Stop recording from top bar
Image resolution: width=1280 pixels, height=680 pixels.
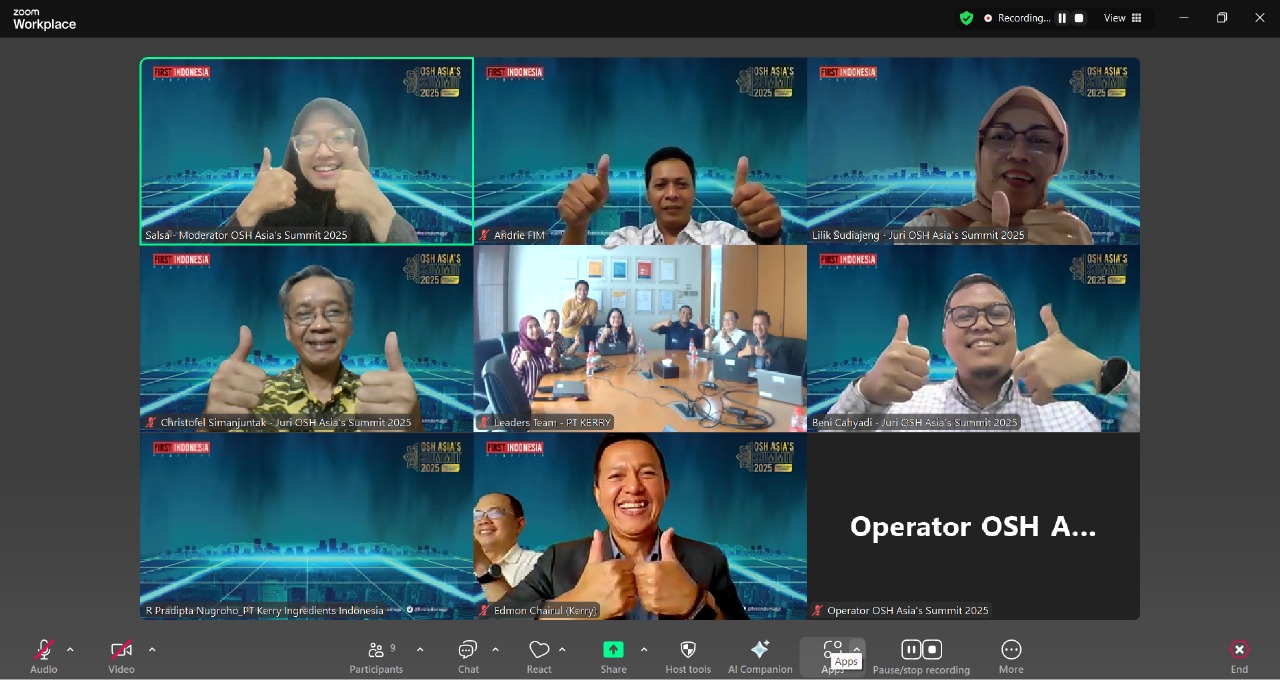(x=1079, y=18)
